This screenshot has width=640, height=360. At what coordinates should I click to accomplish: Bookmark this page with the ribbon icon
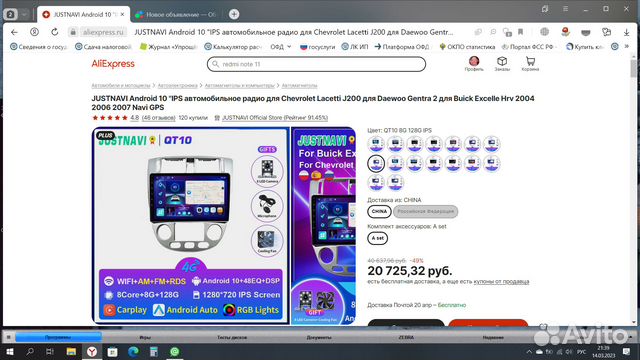(x=520, y=32)
